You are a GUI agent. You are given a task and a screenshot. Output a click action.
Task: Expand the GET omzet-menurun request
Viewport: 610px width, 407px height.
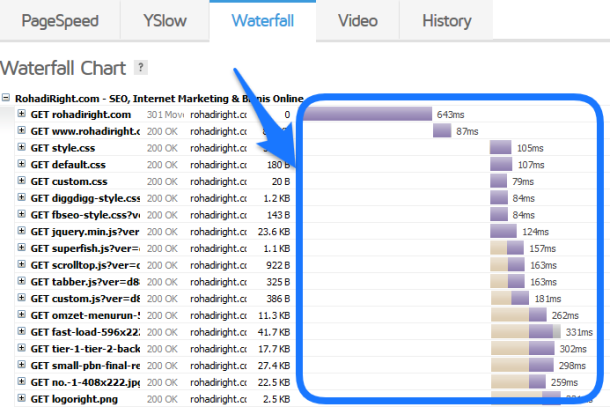tap(21, 314)
